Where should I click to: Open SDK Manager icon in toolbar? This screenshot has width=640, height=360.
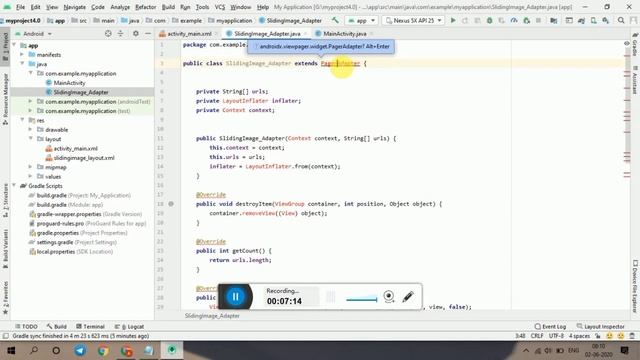[606, 20]
